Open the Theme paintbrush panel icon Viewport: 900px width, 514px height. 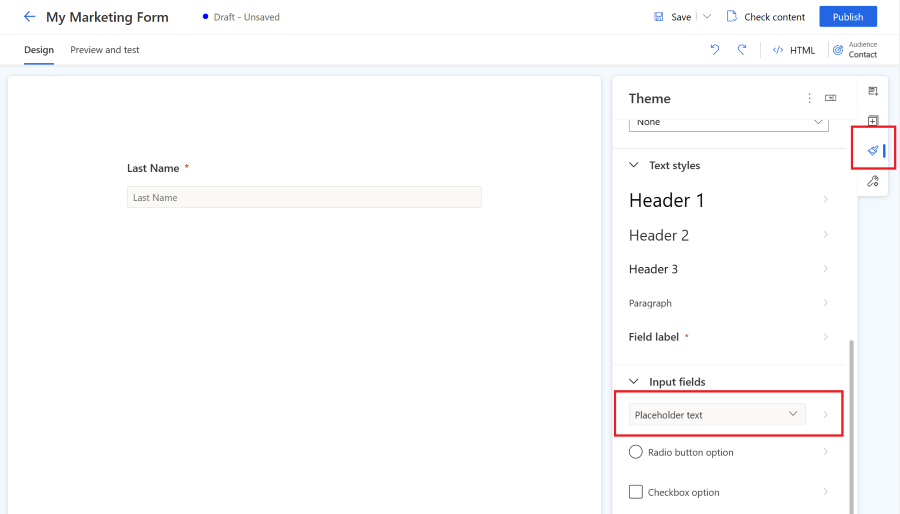tap(873, 150)
